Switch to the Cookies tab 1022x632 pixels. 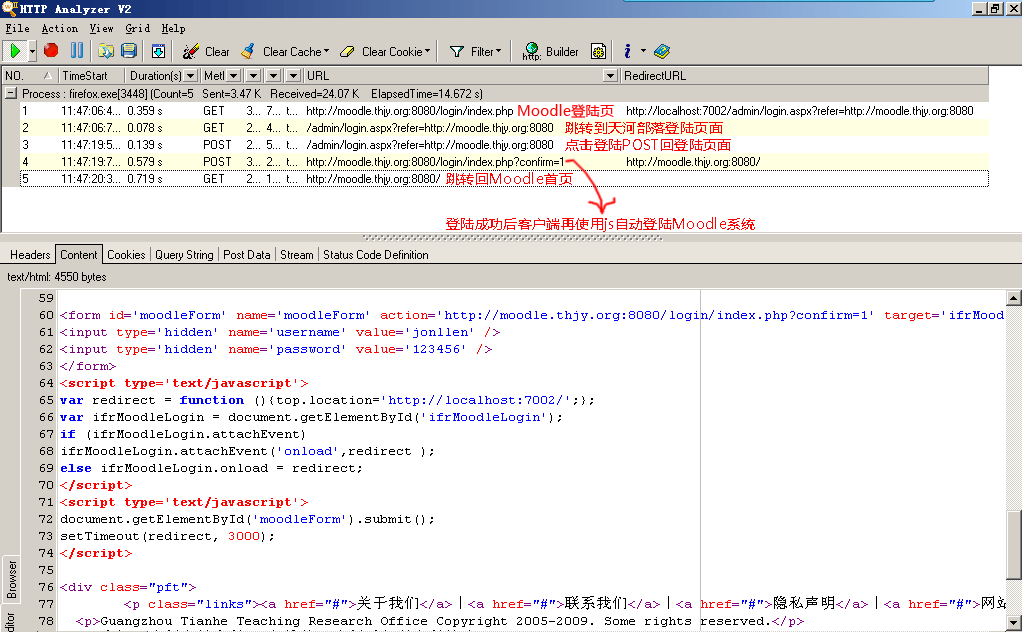tap(126, 255)
